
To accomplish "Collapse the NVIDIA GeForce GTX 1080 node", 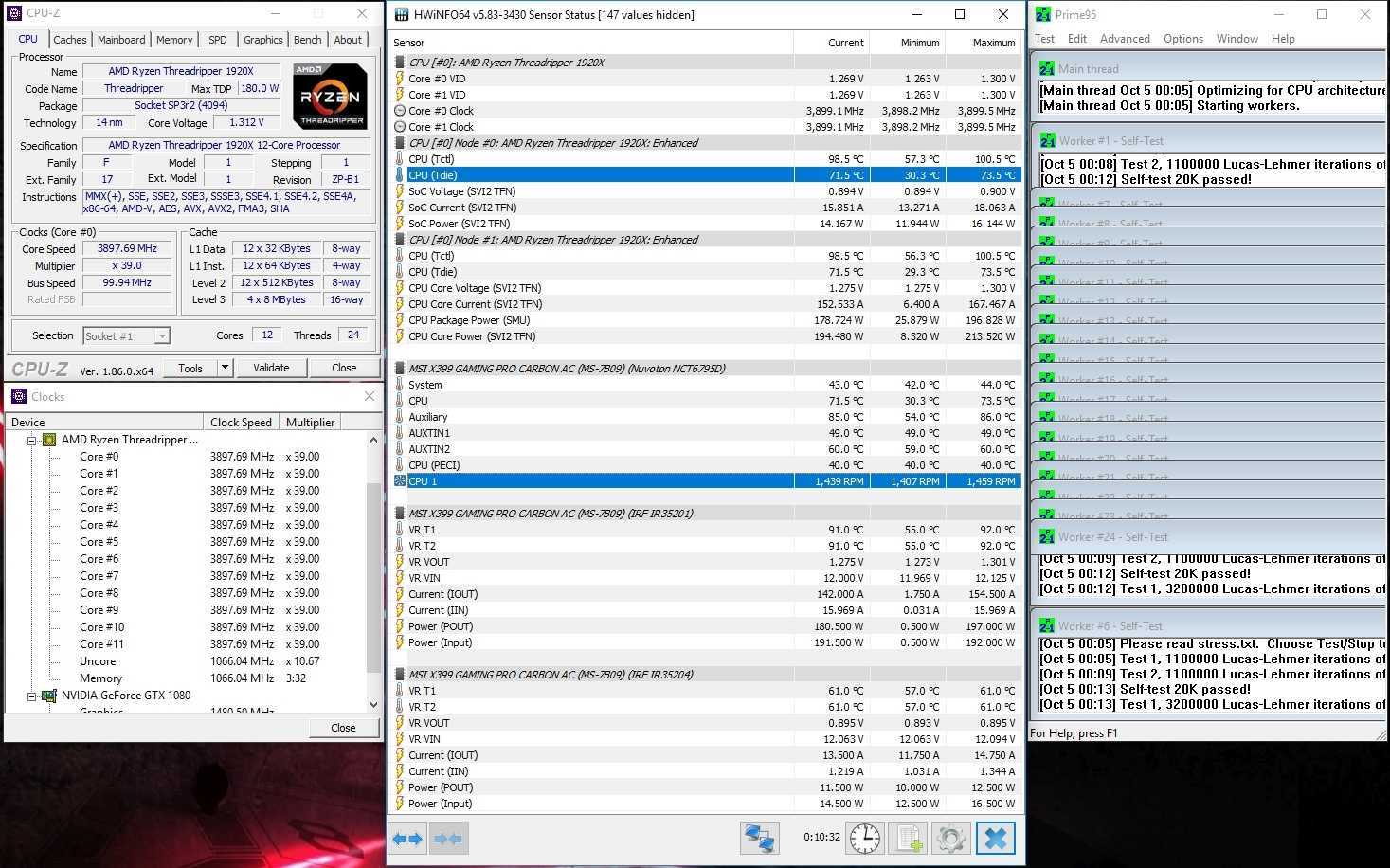I will (31, 696).
